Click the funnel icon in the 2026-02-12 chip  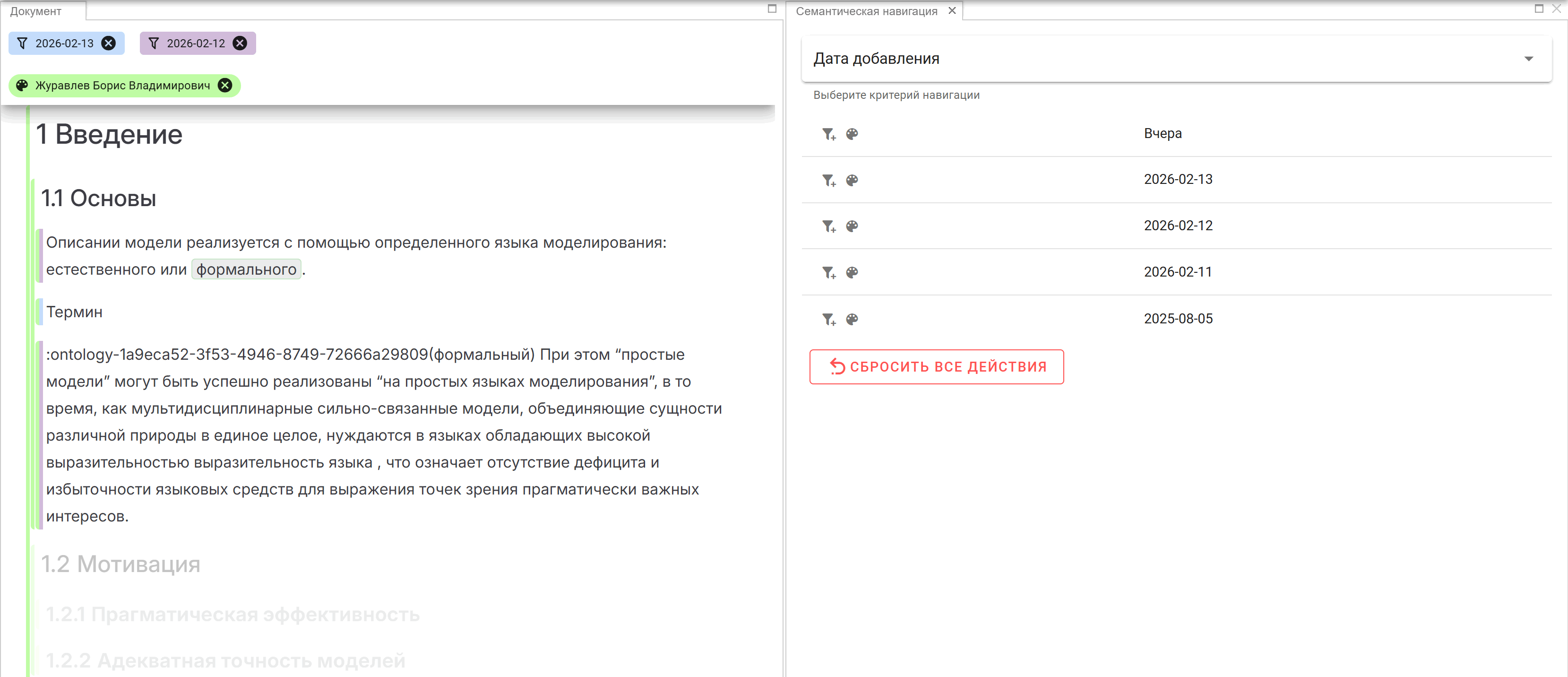154,43
